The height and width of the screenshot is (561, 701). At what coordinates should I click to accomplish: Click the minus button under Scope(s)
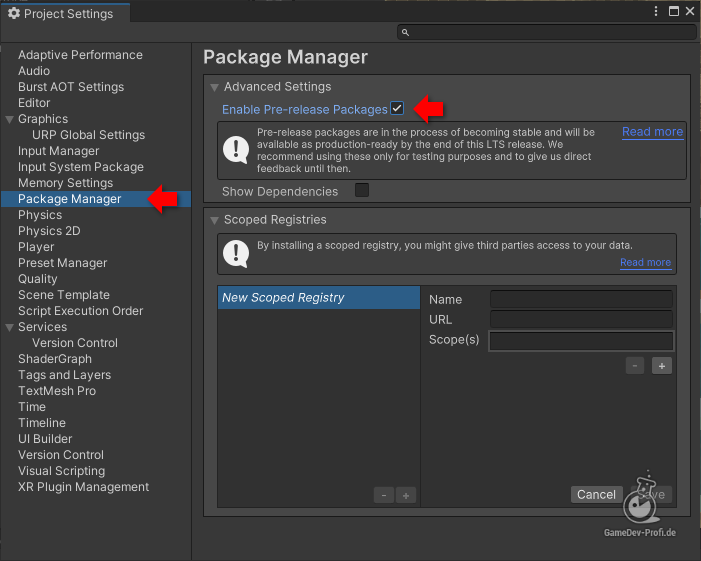tap(635, 366)
